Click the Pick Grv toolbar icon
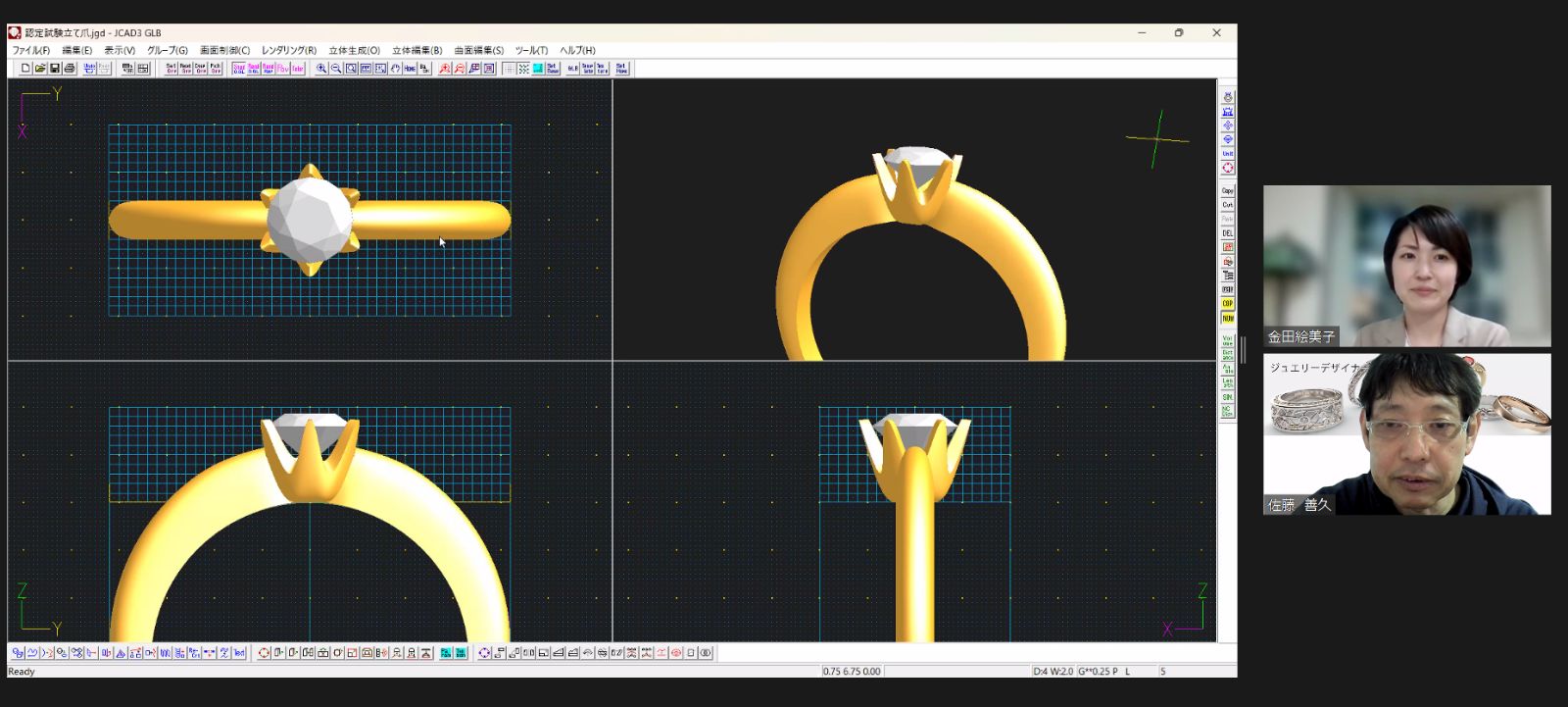The width and height of the screenshot is (1568, 707). point(216,69)
